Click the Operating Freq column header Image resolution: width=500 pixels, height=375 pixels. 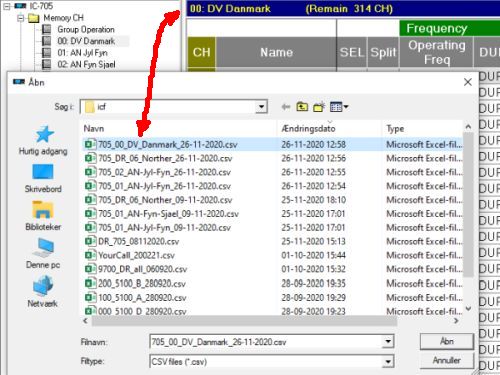[x=437, y=52]
